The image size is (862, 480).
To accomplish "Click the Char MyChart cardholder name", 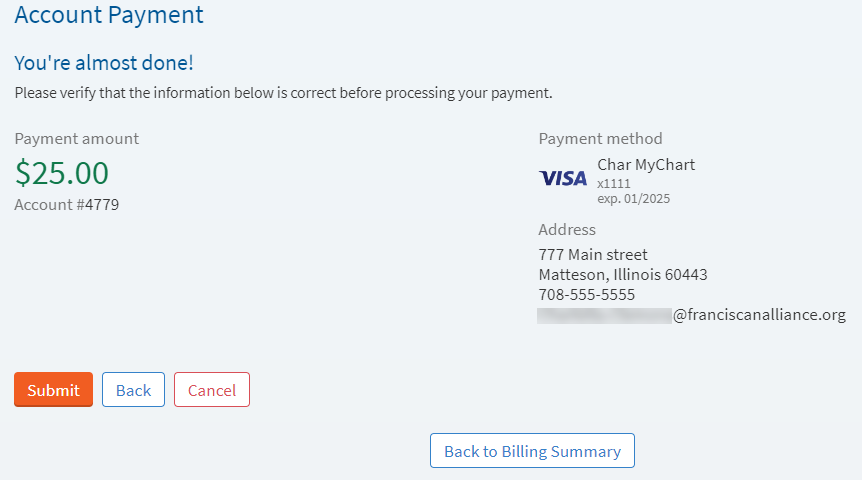I will click(646, 165).
